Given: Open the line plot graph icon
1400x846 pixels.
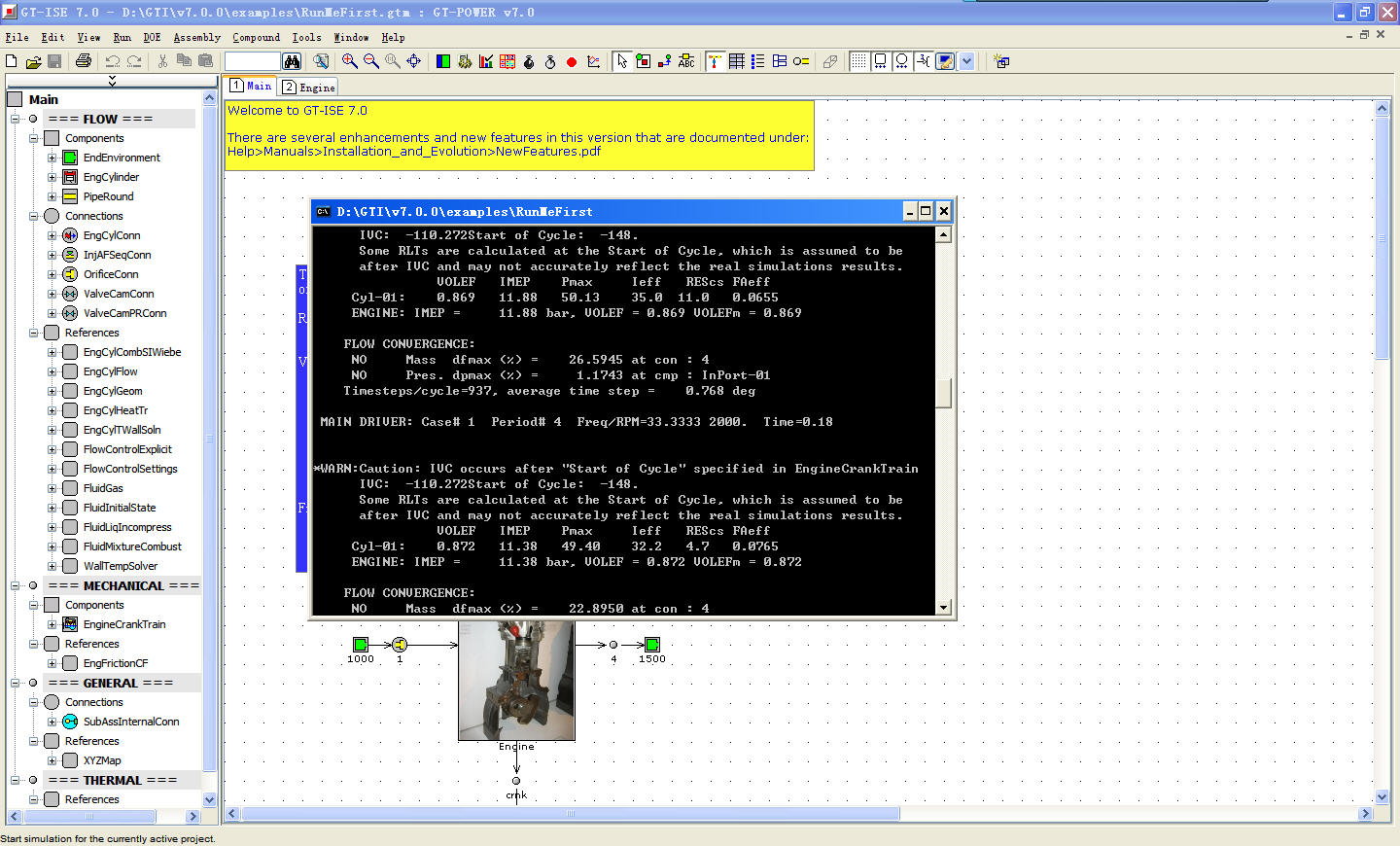Looking at the screenshot, I should point(594,61).
